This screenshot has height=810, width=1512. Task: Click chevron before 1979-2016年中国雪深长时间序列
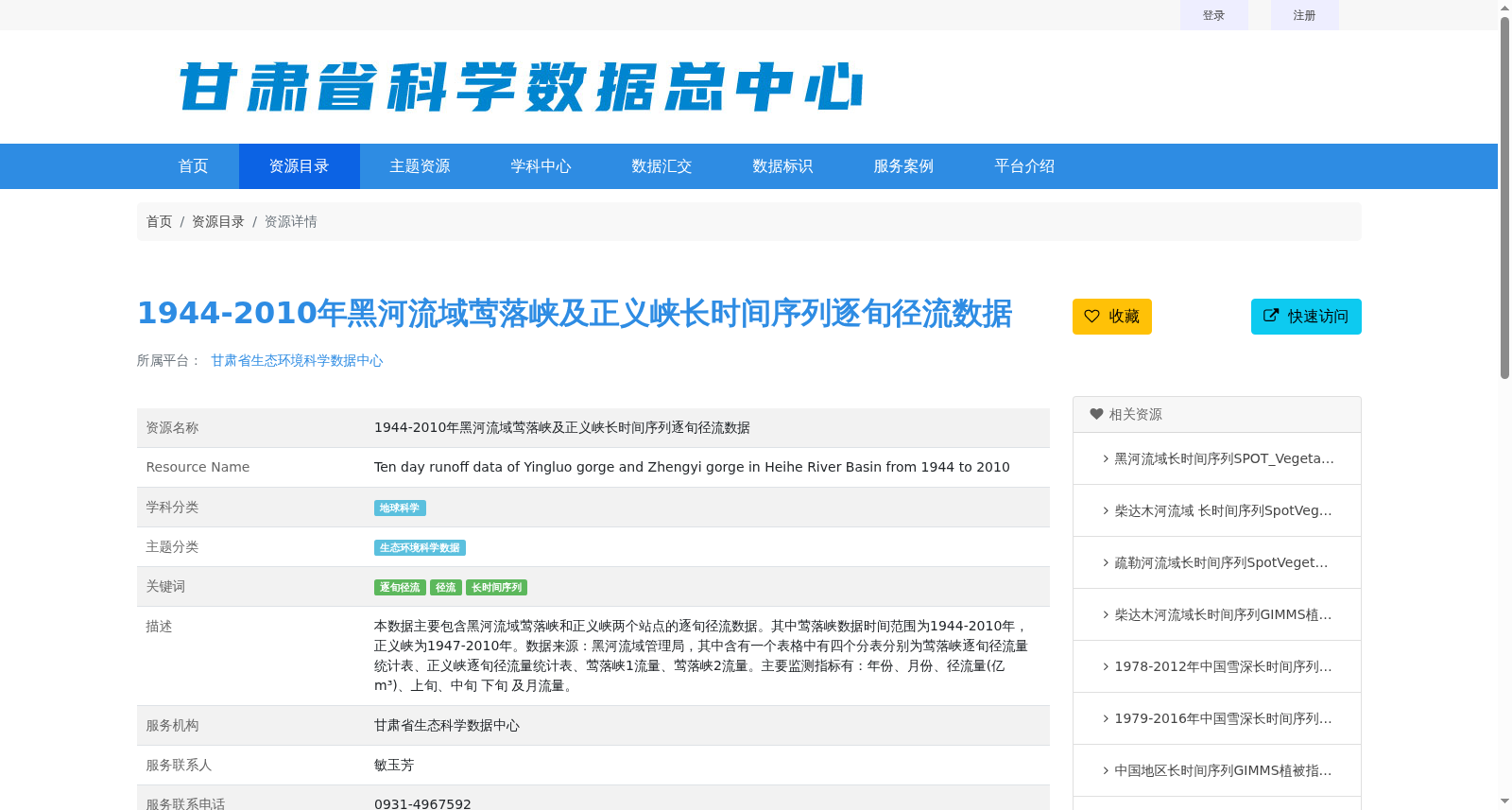[x=1106, y=718]
